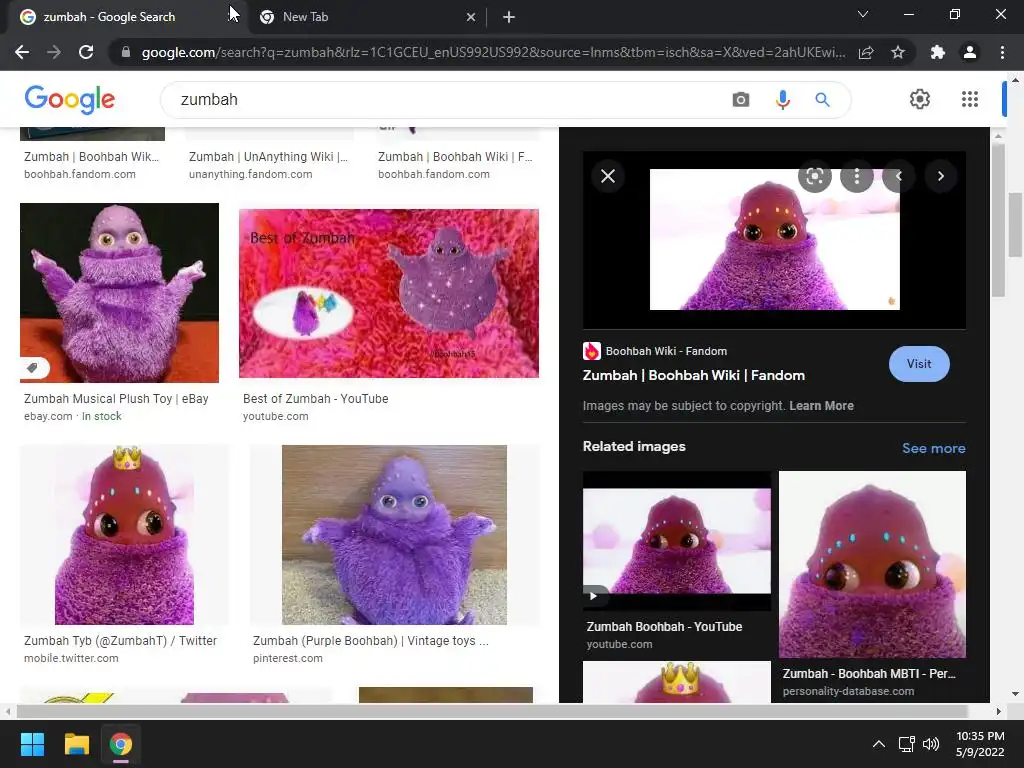Image resolution: width=1024 pixels, height=768 pixels.
Task: Click scroll-down arrow of page scrollbar
Action: tap(1015, 694)
